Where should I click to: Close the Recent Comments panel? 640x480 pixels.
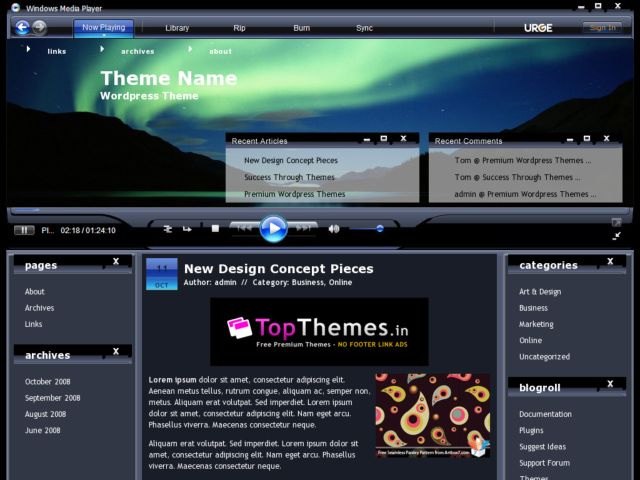[x=607, y=138]
